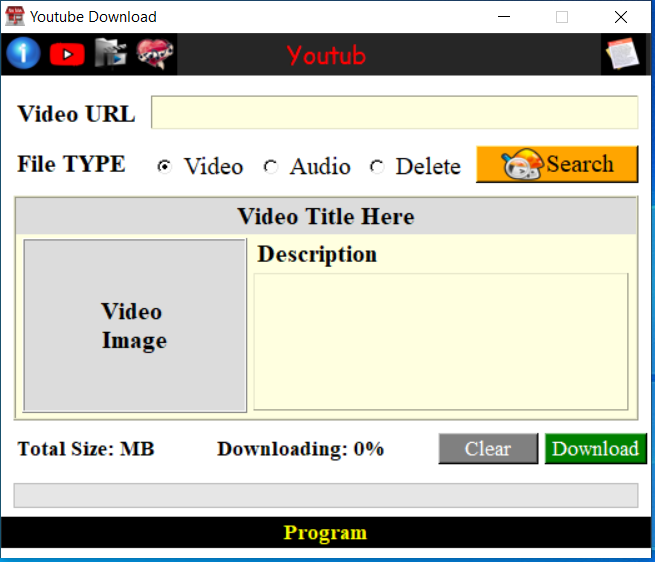
Task: Minimize the Youtube Download window
Action: pos(504,17)
